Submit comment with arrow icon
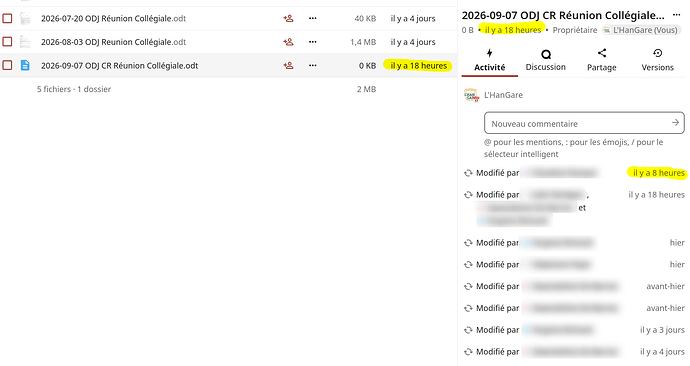 (675, 123)
